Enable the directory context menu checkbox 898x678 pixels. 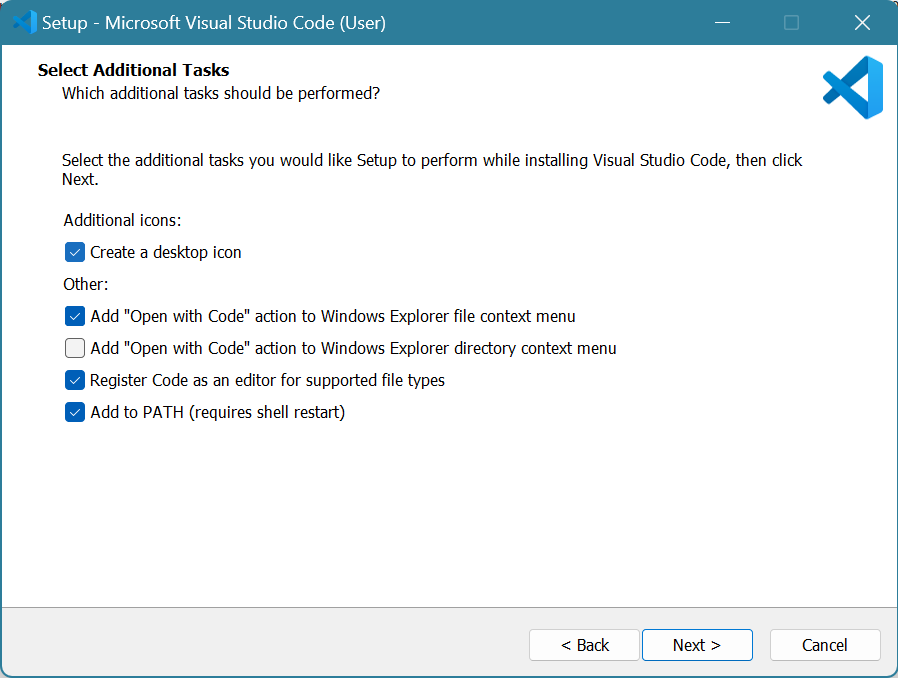tap(75, 348)
